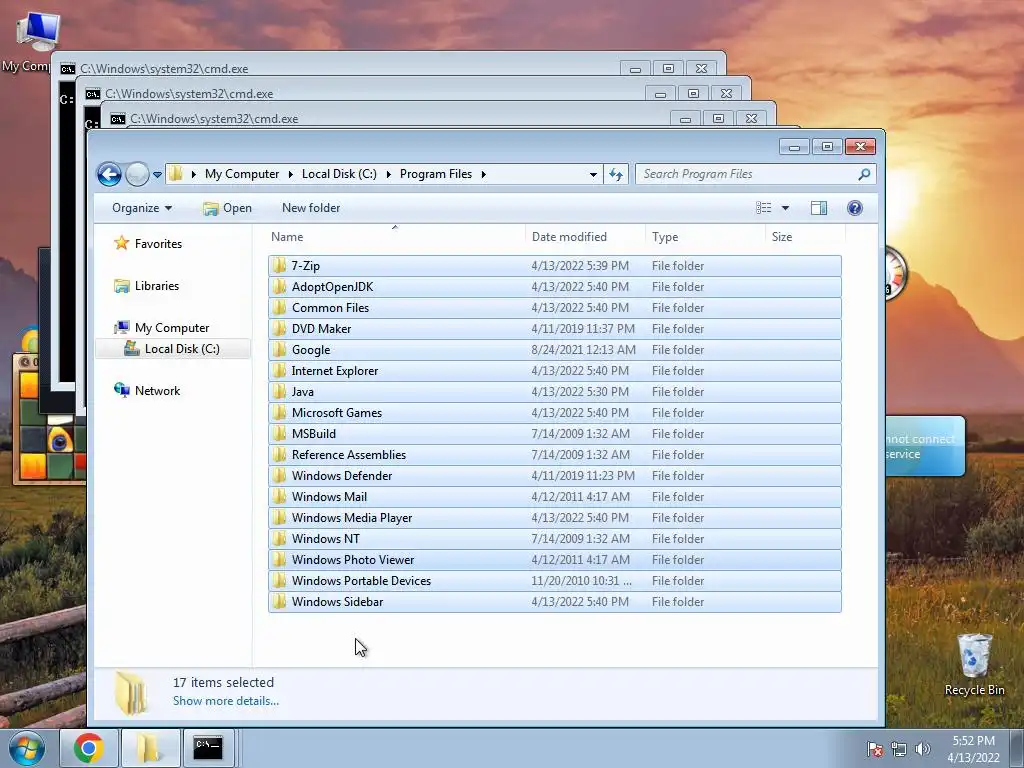
Task: Refresh the Program Files folder view
Action: pos(616,174)
